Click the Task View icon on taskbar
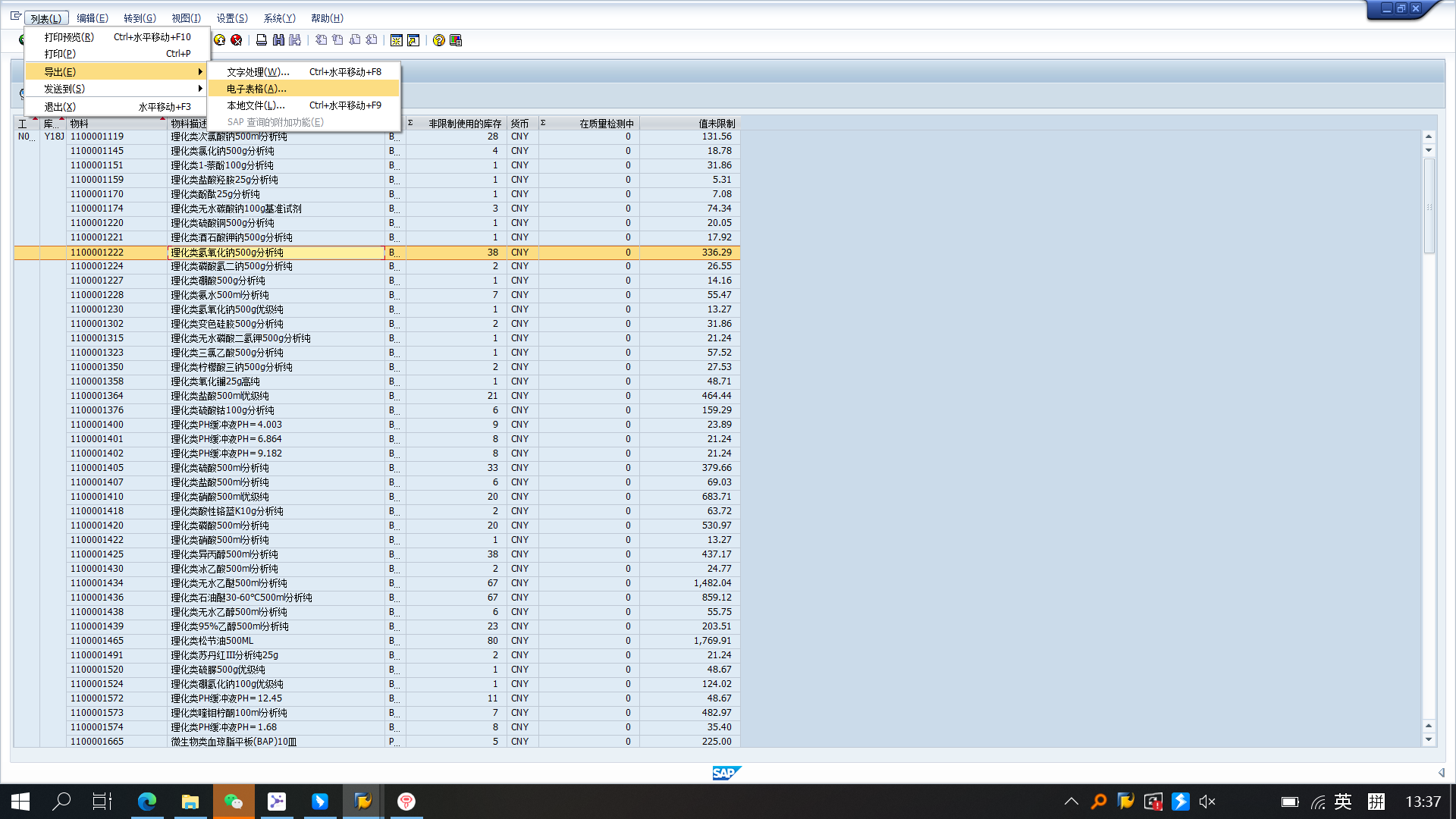Screen dimensions: 1456x819 [102, 802]
